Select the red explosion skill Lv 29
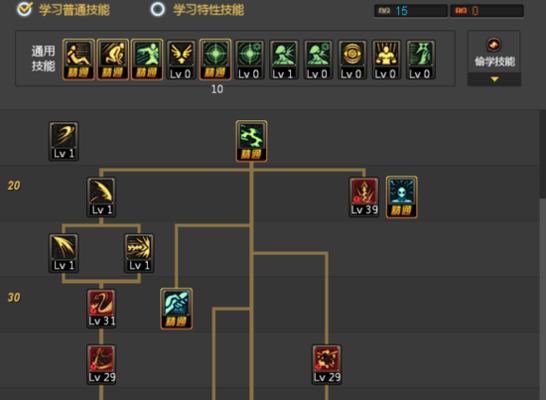Image resolution: width=546 pixels, height=400 pixels. click(x=327, y=364)
